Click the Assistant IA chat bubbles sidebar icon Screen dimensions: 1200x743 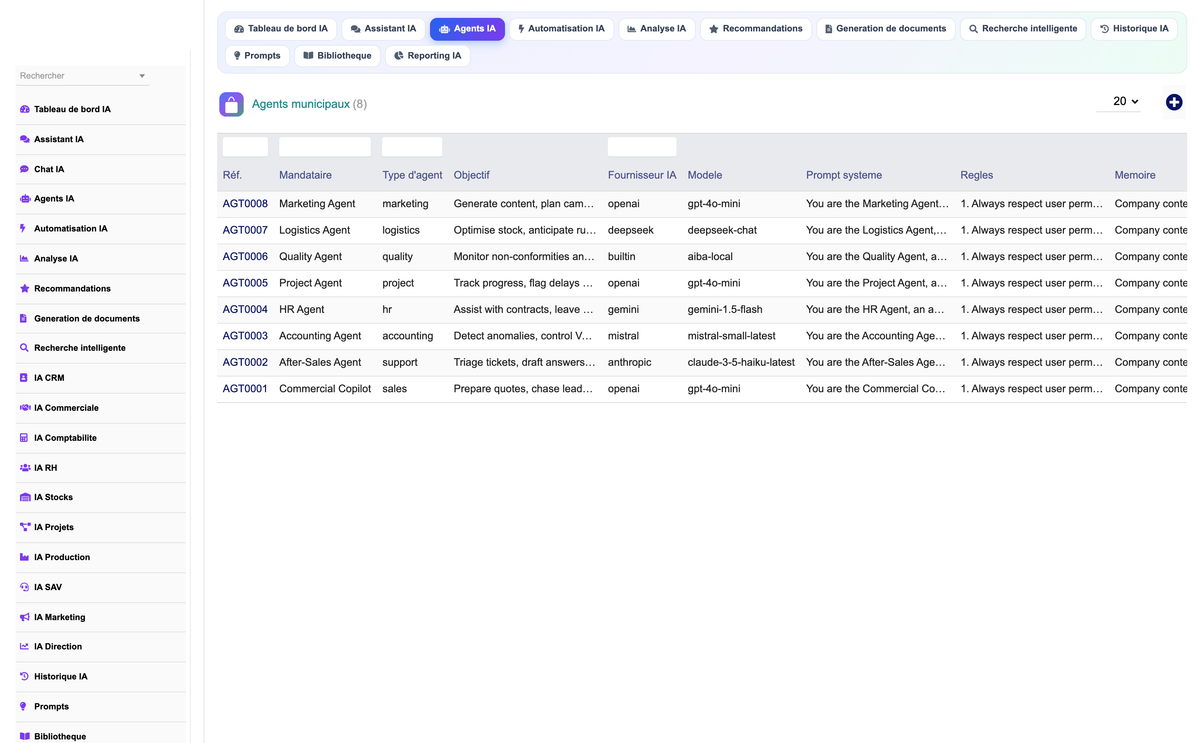(25, 139)
